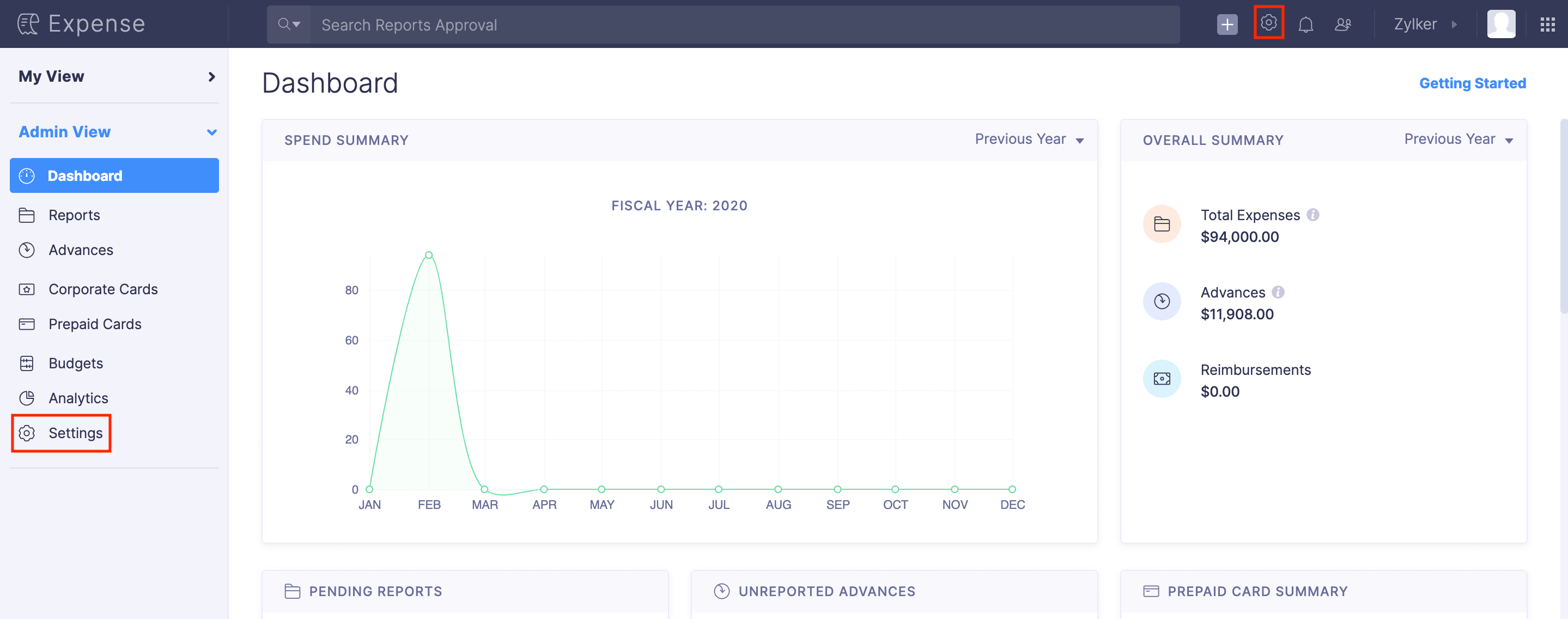Select Dashboard in the sidebar
This screenshot has height=619, width=1568.
click(x=84, y=175)
